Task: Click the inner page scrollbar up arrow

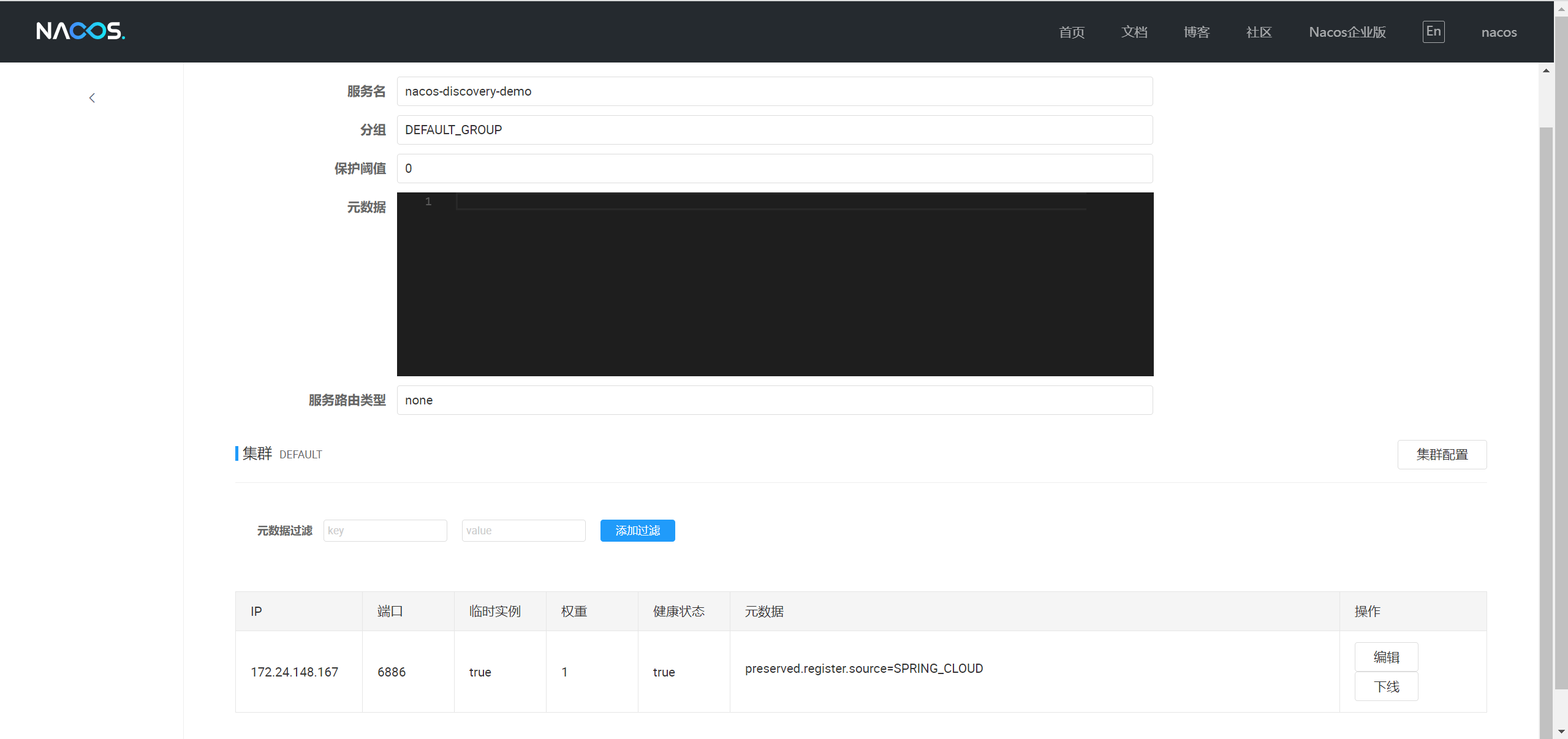Action: 1546,70
